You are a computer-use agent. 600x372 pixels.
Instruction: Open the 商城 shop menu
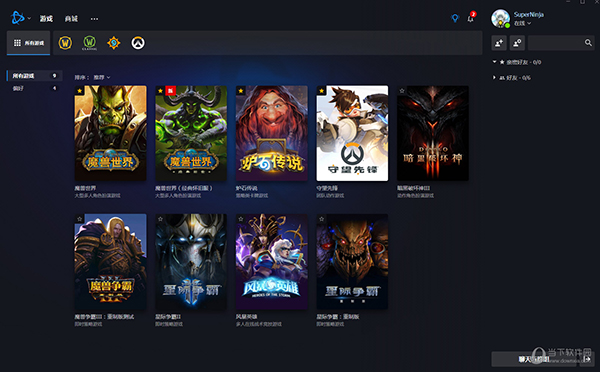point(71,18)
